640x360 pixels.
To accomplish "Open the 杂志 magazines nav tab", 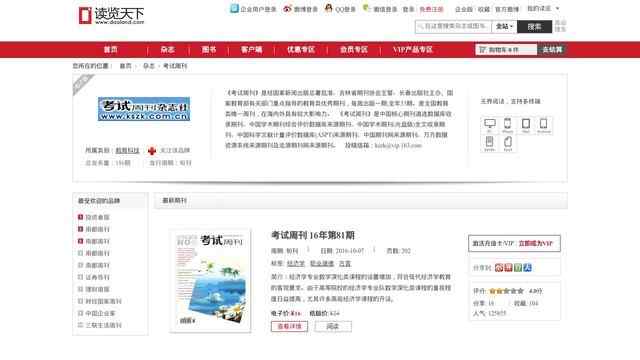I will point(167,49).
